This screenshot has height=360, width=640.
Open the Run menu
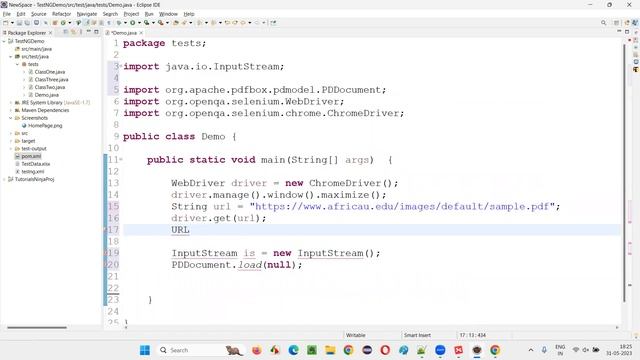[149, 14]
